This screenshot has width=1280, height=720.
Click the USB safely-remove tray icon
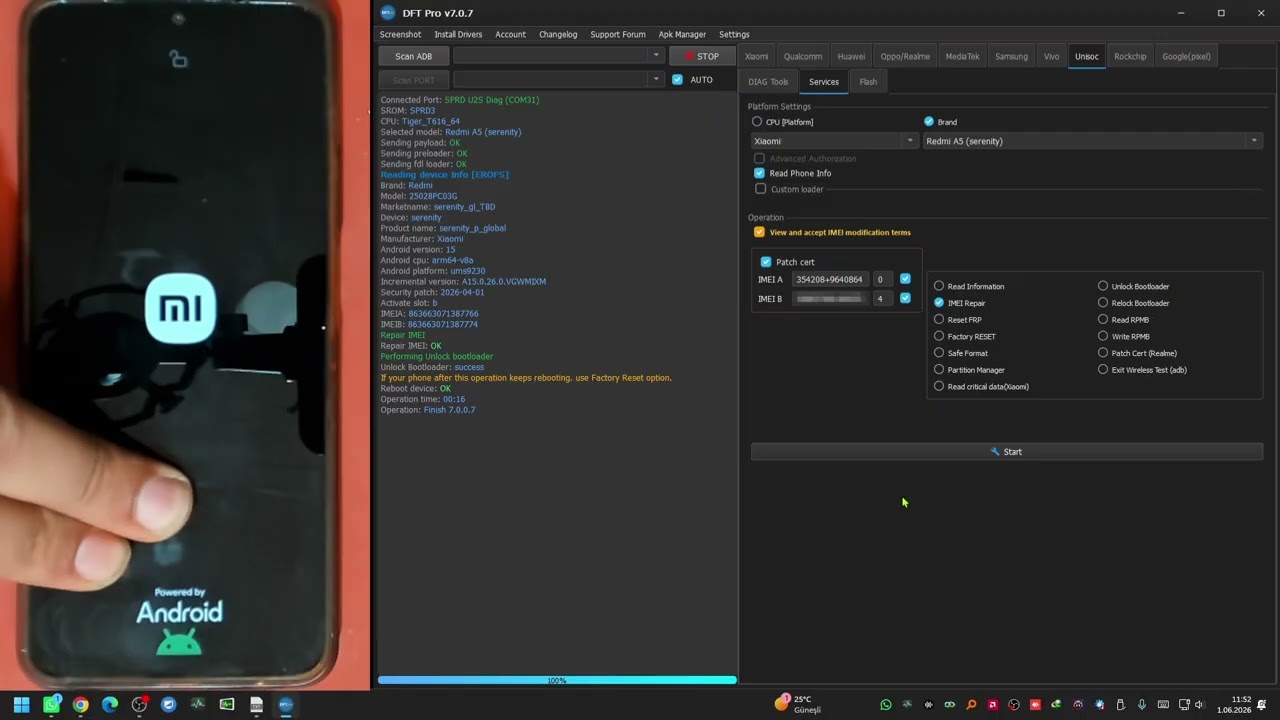pyautogui.click(x=1120, y=705)
